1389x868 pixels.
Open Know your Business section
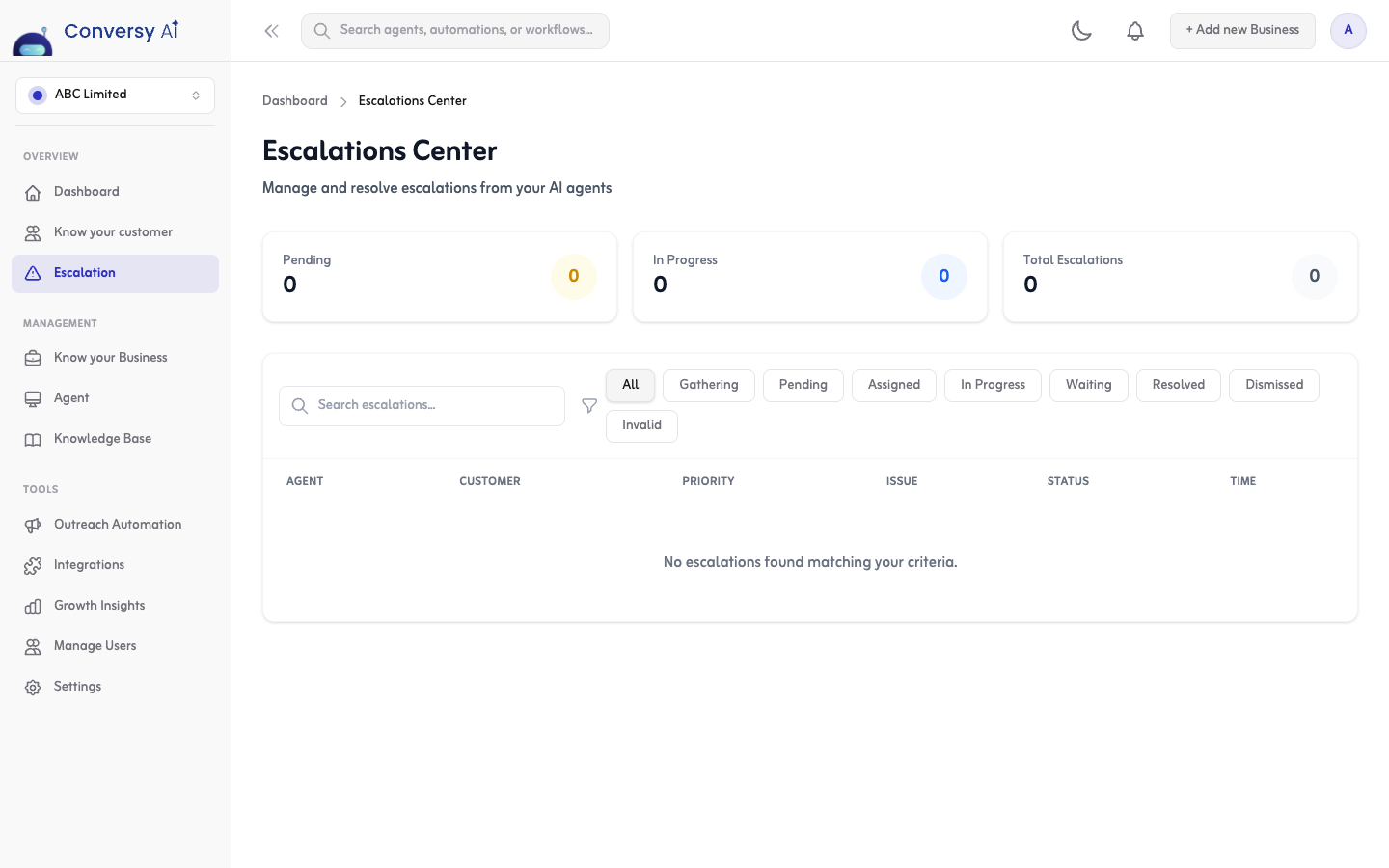tap(115, 358)
